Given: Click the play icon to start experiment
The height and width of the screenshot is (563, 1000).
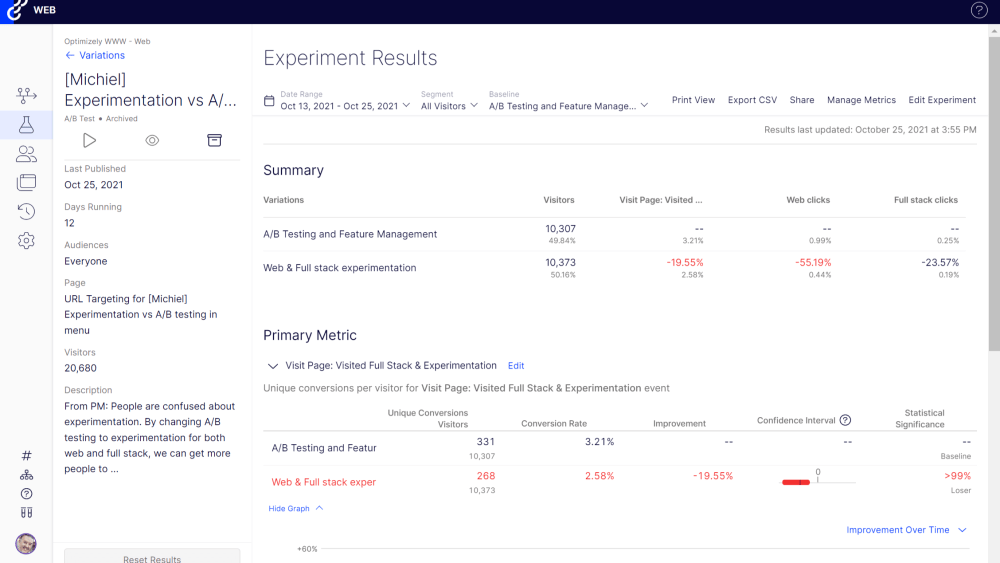Looking at the screenshot, I should click(x=89, y=140).
